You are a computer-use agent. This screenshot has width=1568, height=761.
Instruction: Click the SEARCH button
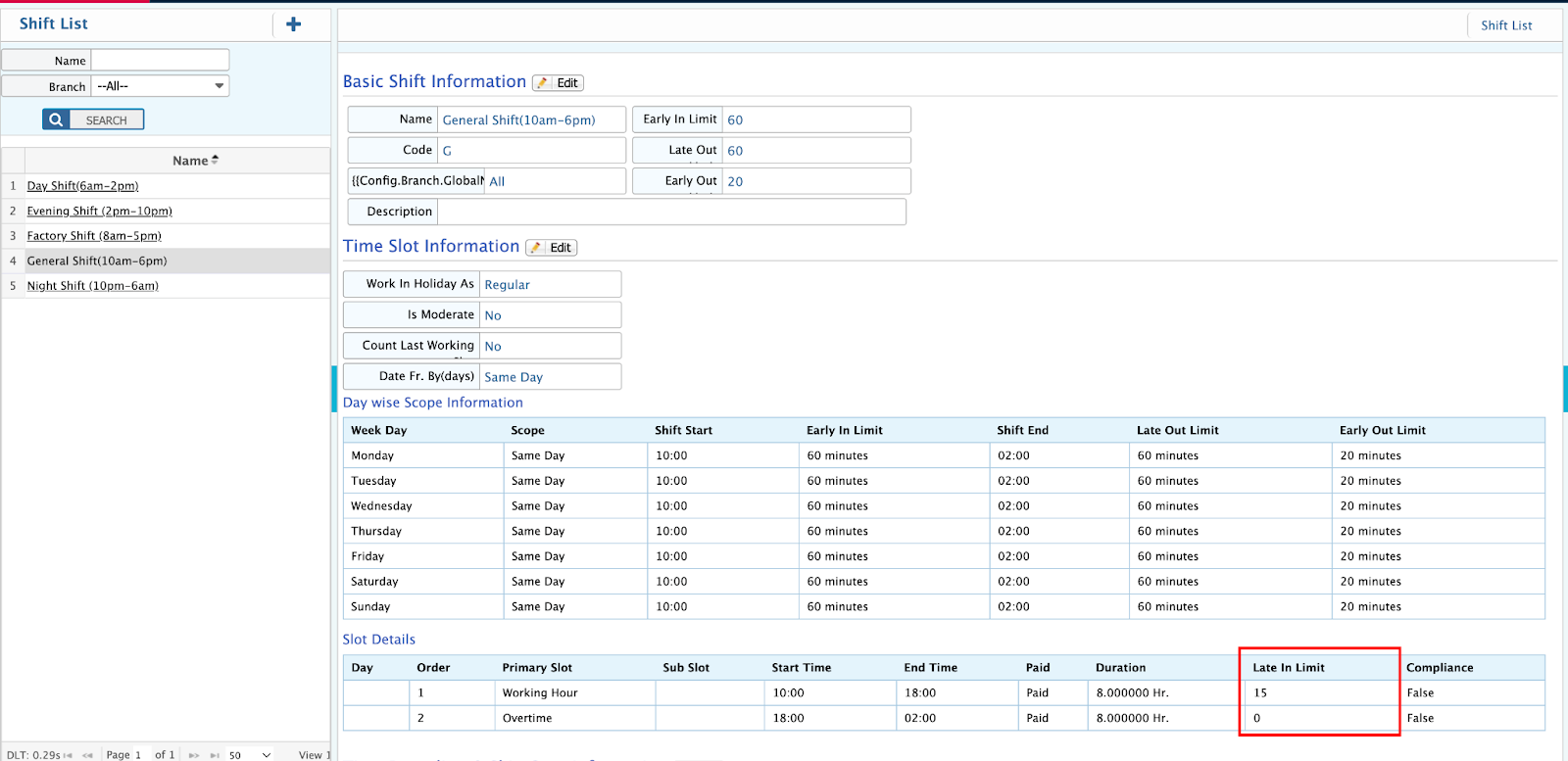(x=93, y=119)
